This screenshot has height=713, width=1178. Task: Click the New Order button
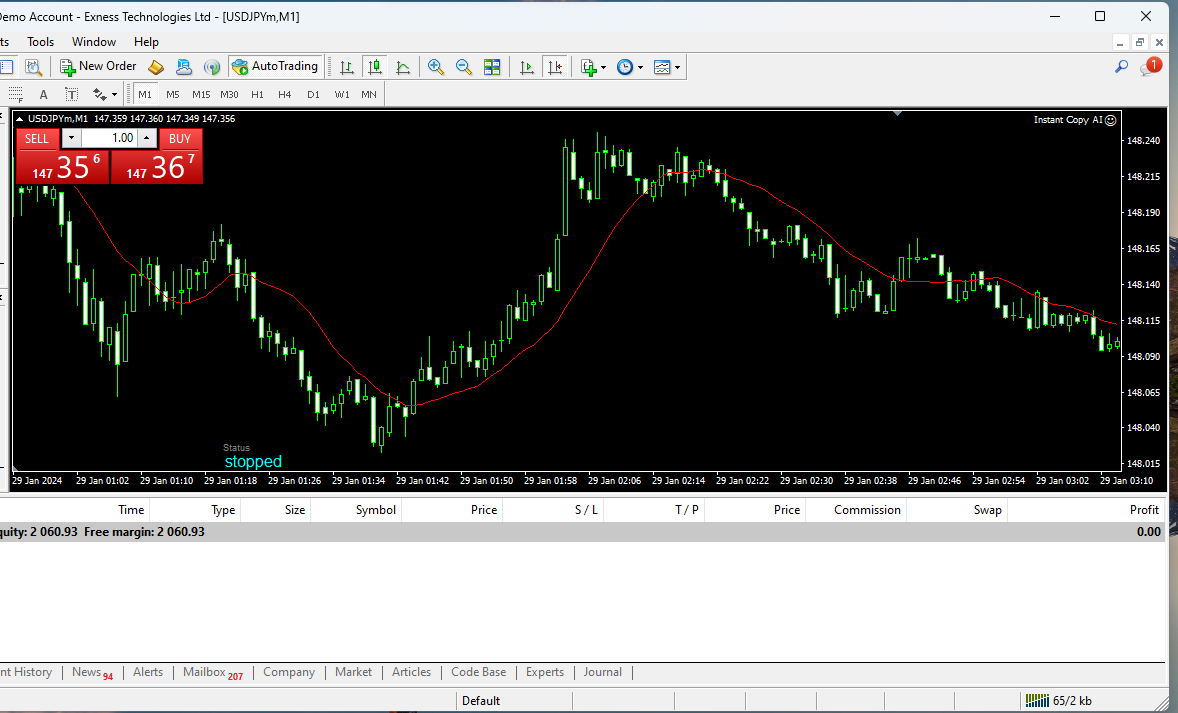click(98, 67)
